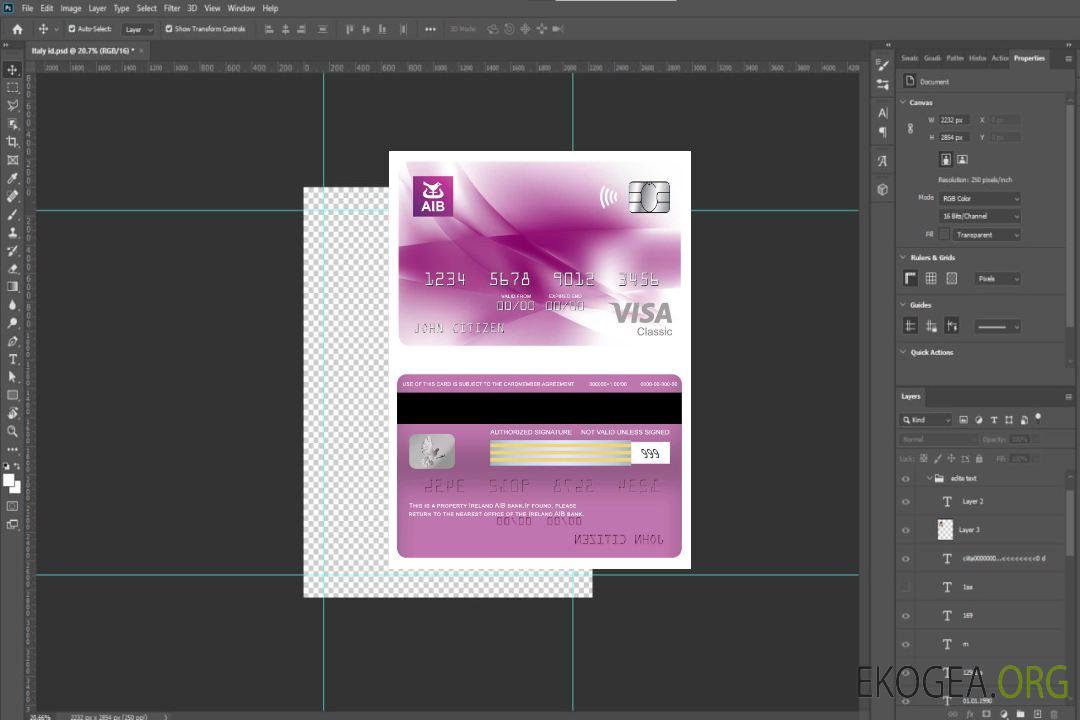1080x720 pixels.
Task: Select the Eraser tool
Action: (12, 269)
